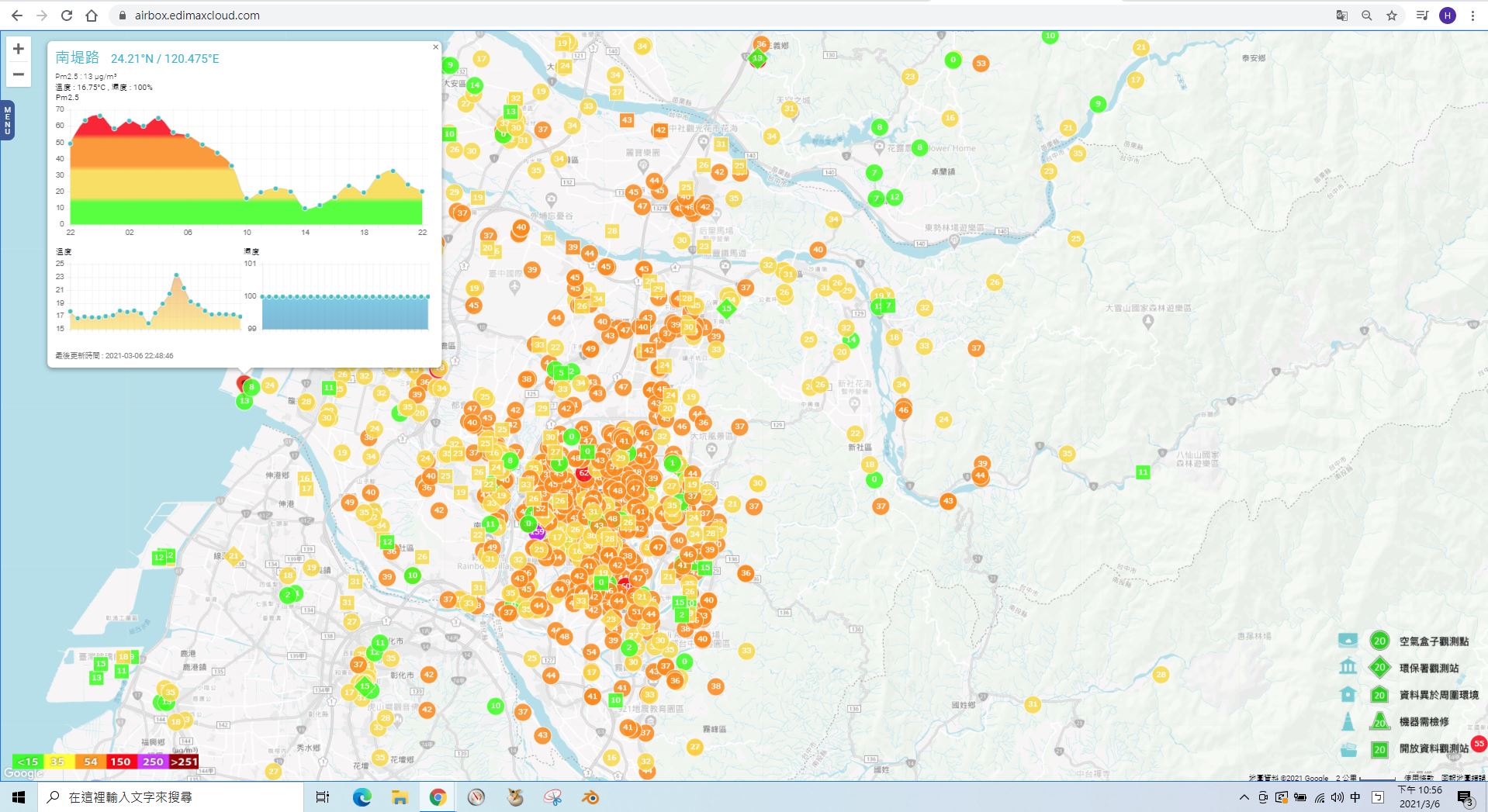Image resolution: width=1488 pixels, height=812 pixels.
Task: Open the Chrome profile avatar H
Action: point(1448,16)
